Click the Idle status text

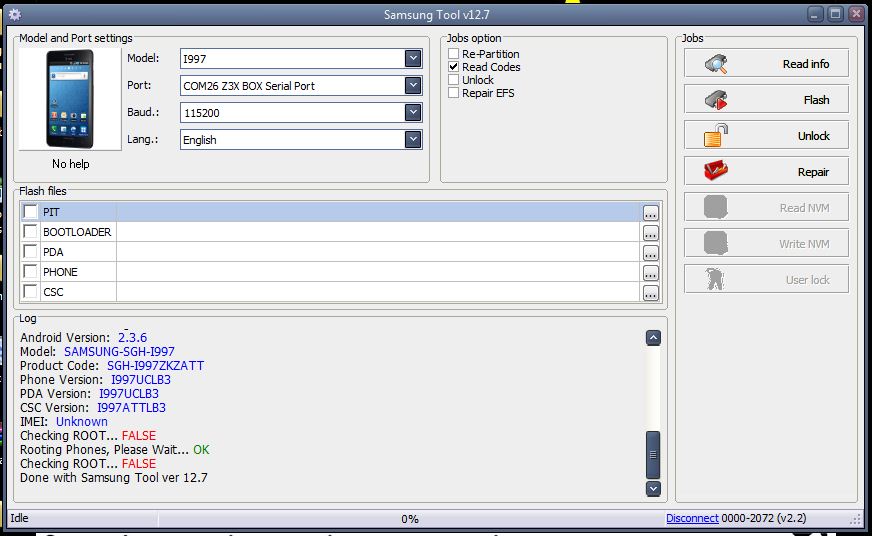coord(19,518)
